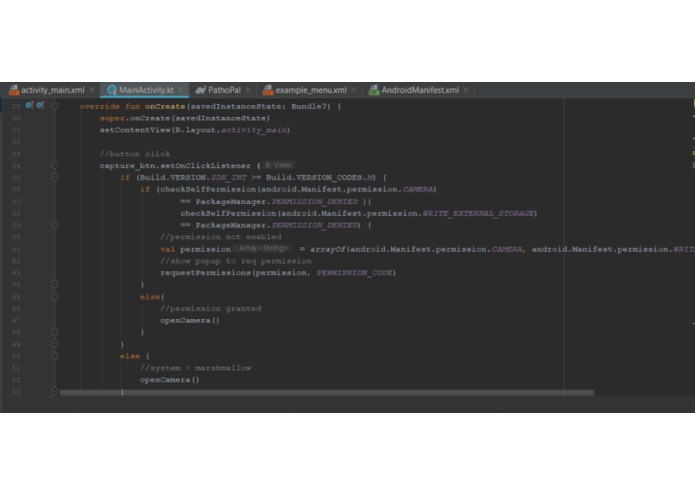
Task: Click 'capture_btn.setOnClickListener' on line 34
Action: tap(175, 166)
